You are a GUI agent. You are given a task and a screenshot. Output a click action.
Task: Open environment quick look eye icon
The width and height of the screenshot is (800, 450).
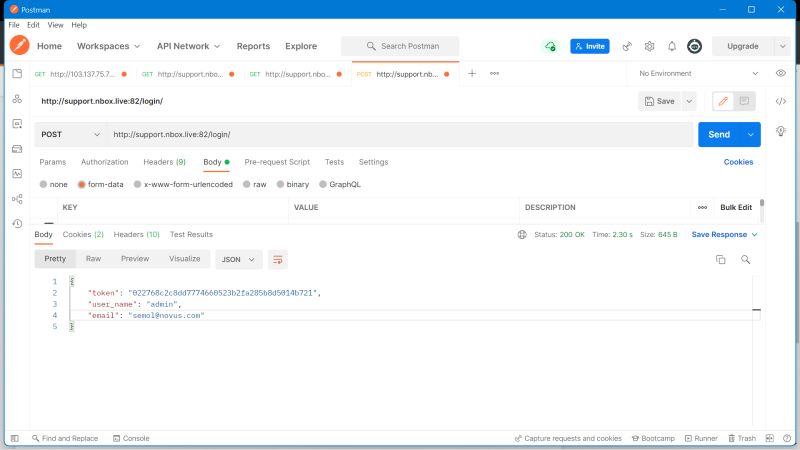click(781, 73)
